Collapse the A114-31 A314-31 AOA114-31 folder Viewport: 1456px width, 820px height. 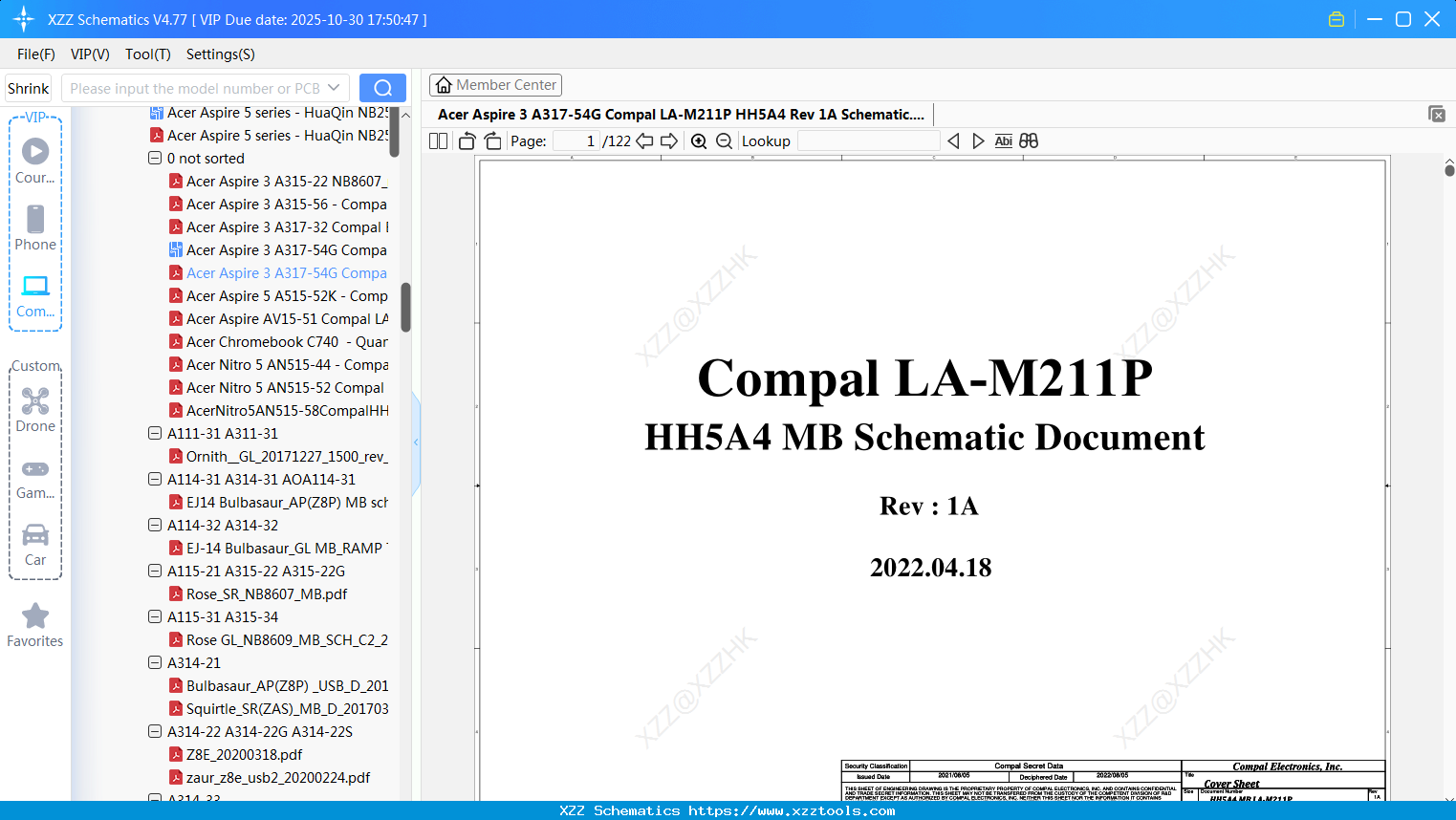coord(155,479)
